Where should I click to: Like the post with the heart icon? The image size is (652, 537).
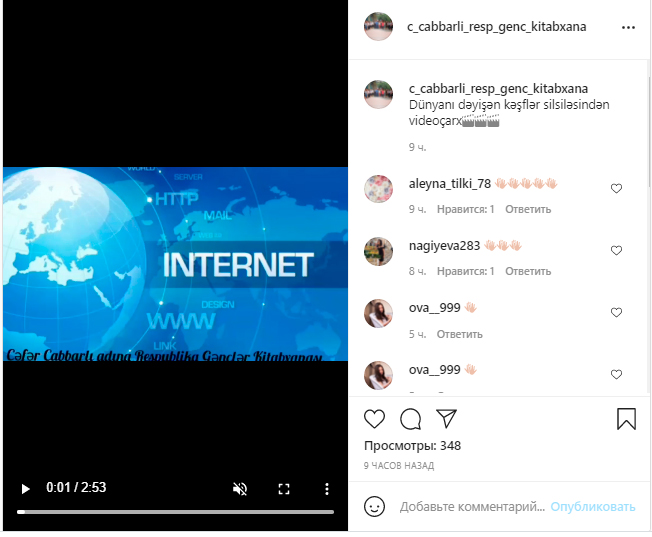point(374,419)
